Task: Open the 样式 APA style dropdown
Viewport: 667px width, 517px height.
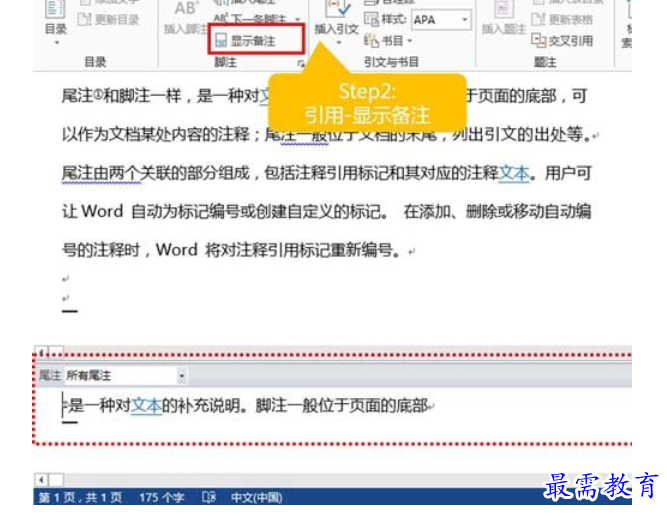Action: [465, 20]
